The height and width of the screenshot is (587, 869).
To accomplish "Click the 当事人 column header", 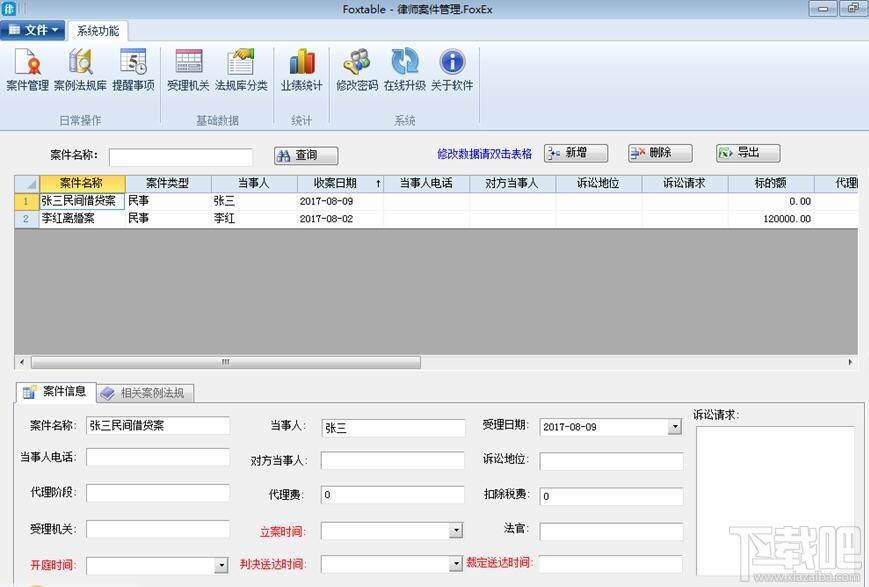I will point(254,183).
